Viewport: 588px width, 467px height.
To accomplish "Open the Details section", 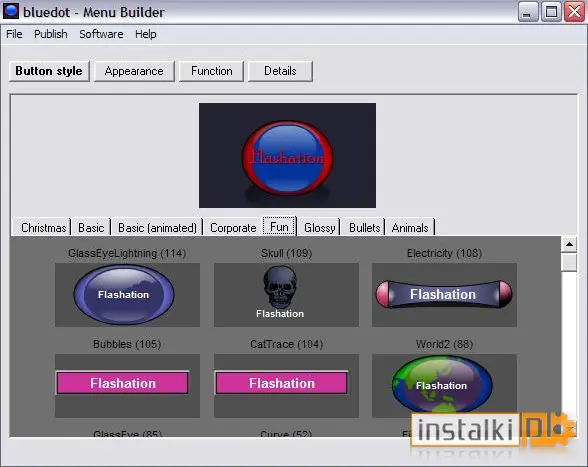I will [280, 71].
